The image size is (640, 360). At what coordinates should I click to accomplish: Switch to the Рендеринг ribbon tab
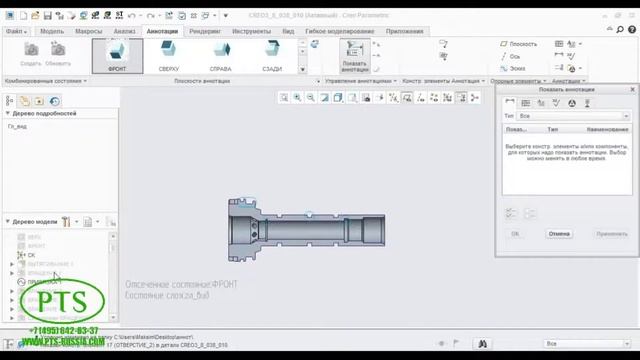coord(205,31)
